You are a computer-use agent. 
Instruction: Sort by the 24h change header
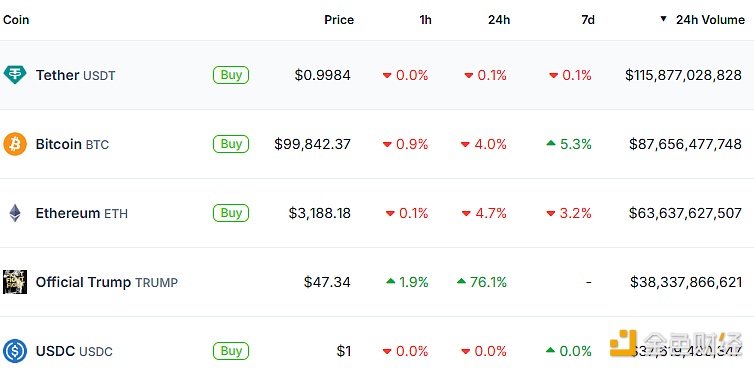tap(499, 20)
